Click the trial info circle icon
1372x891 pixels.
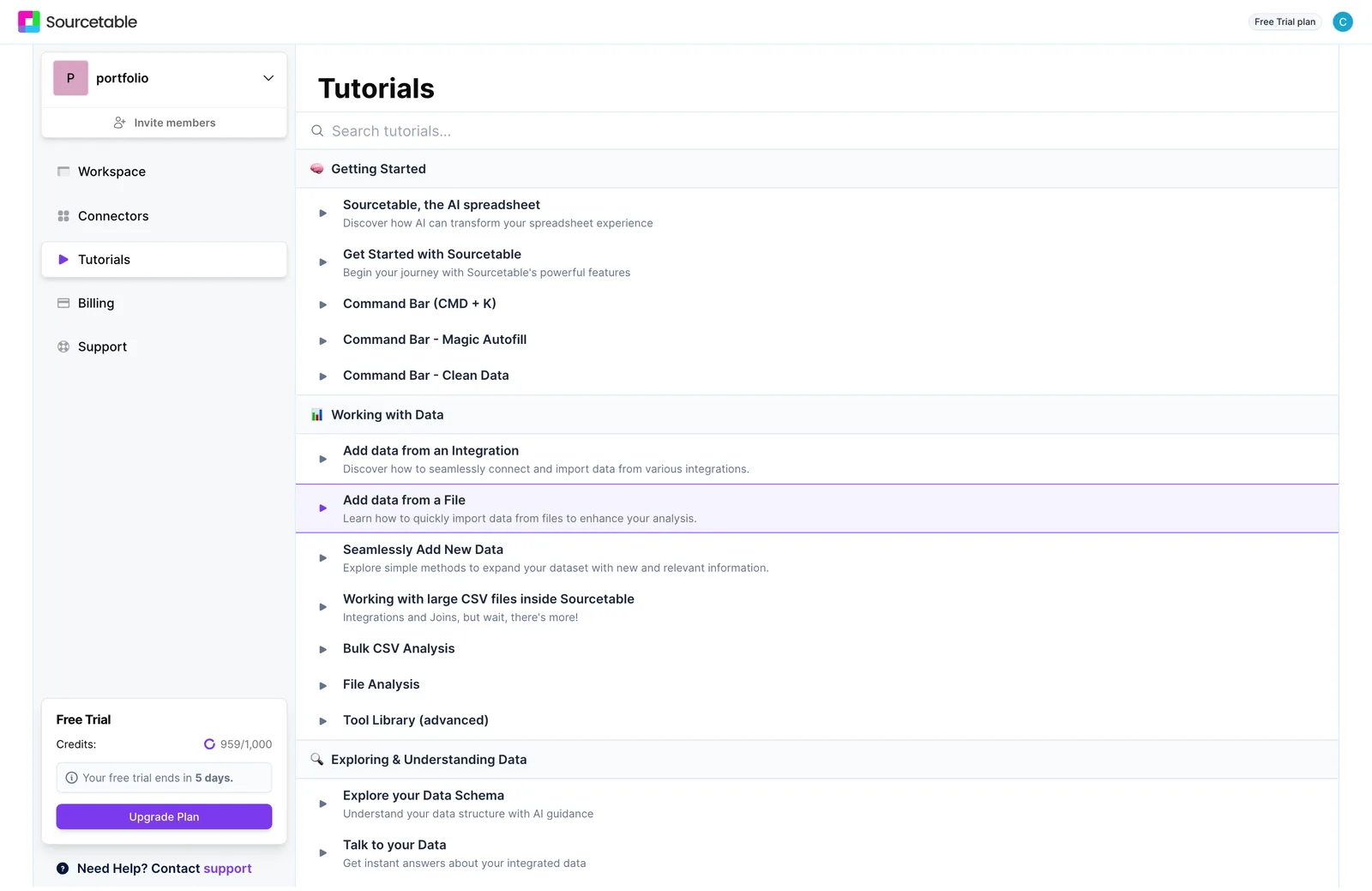[x=72, y=778]
